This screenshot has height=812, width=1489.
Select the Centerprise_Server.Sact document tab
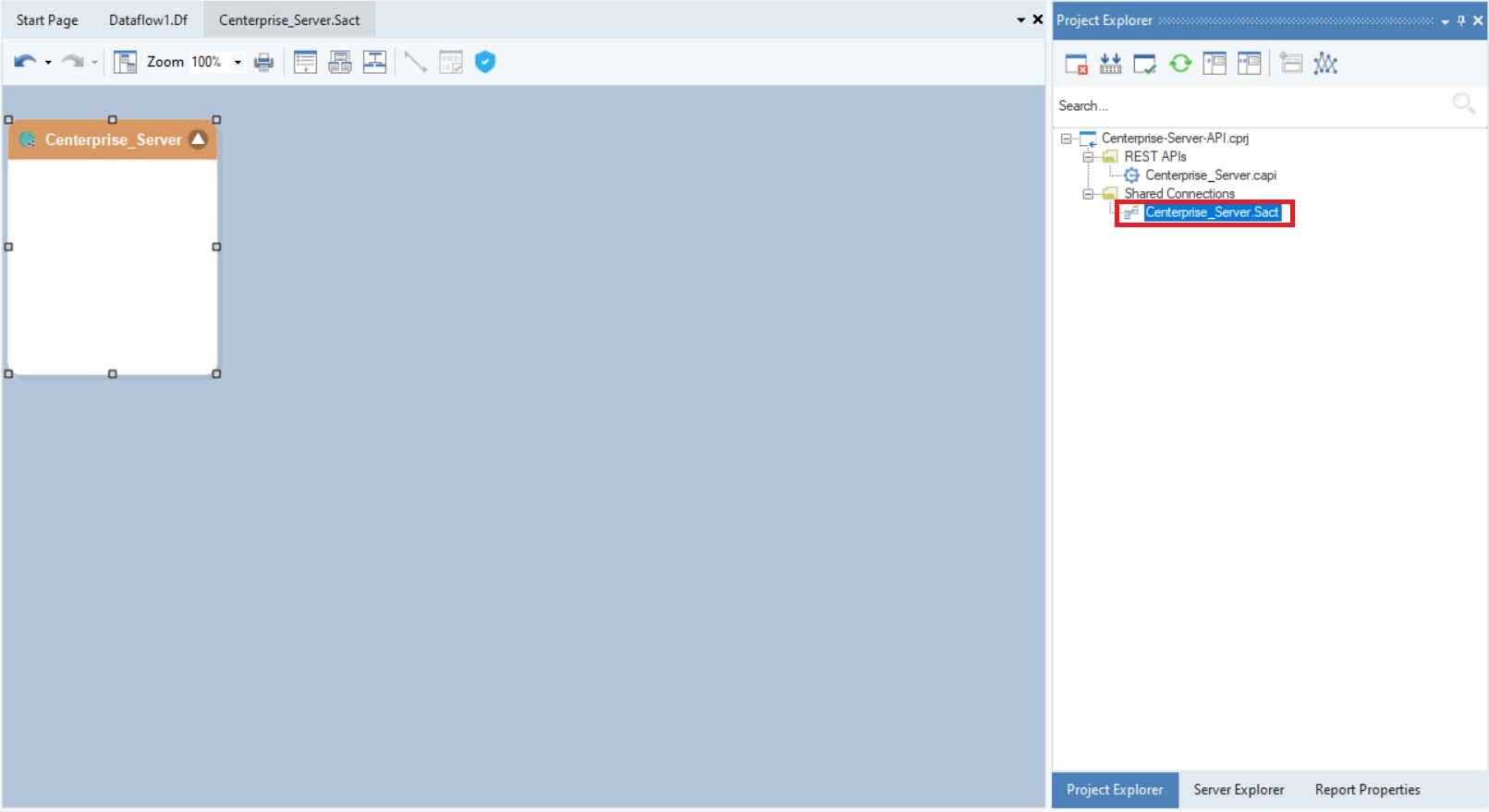(289, 20)
